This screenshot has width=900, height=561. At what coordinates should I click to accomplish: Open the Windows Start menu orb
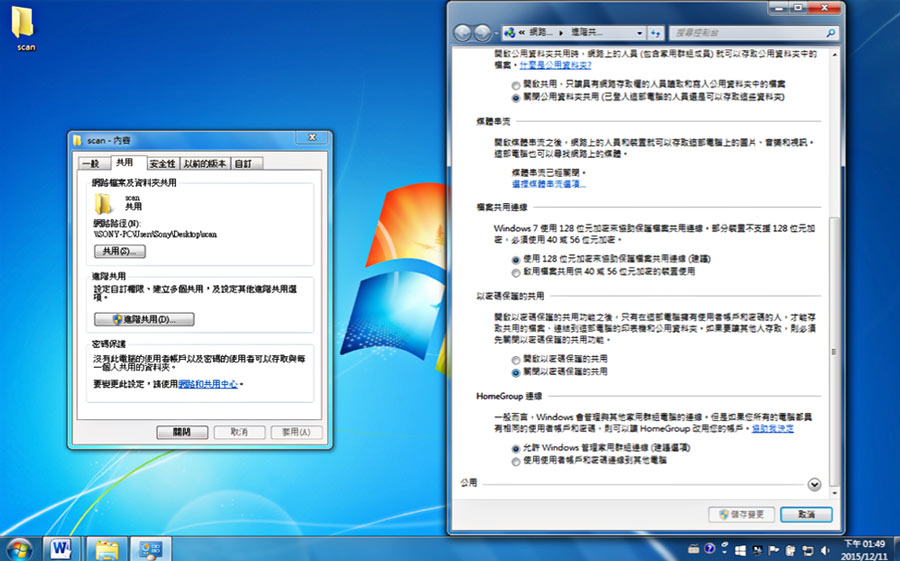click(20, 550)
